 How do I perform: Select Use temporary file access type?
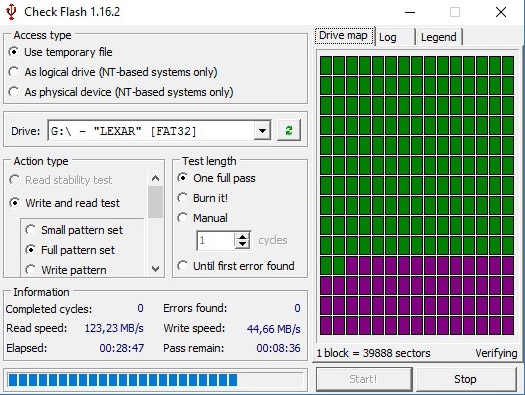[61, 52]
